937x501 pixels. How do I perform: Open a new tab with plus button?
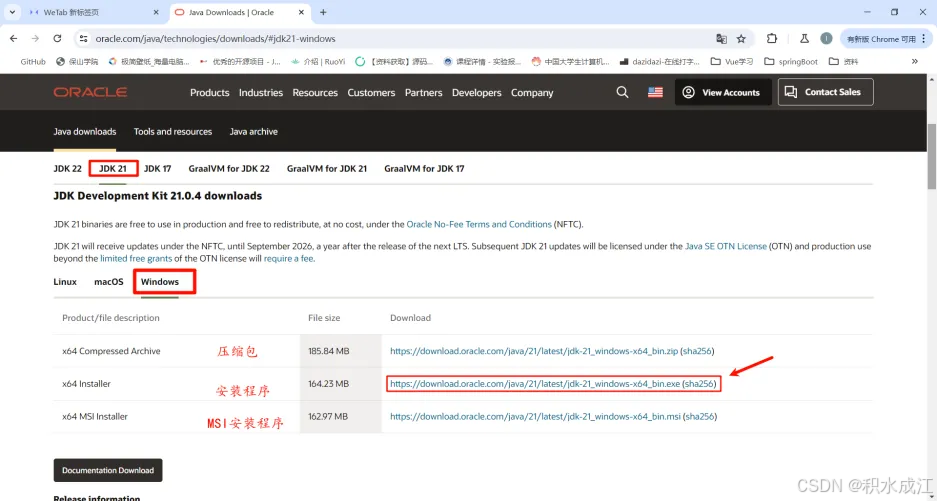click(323, 12)
